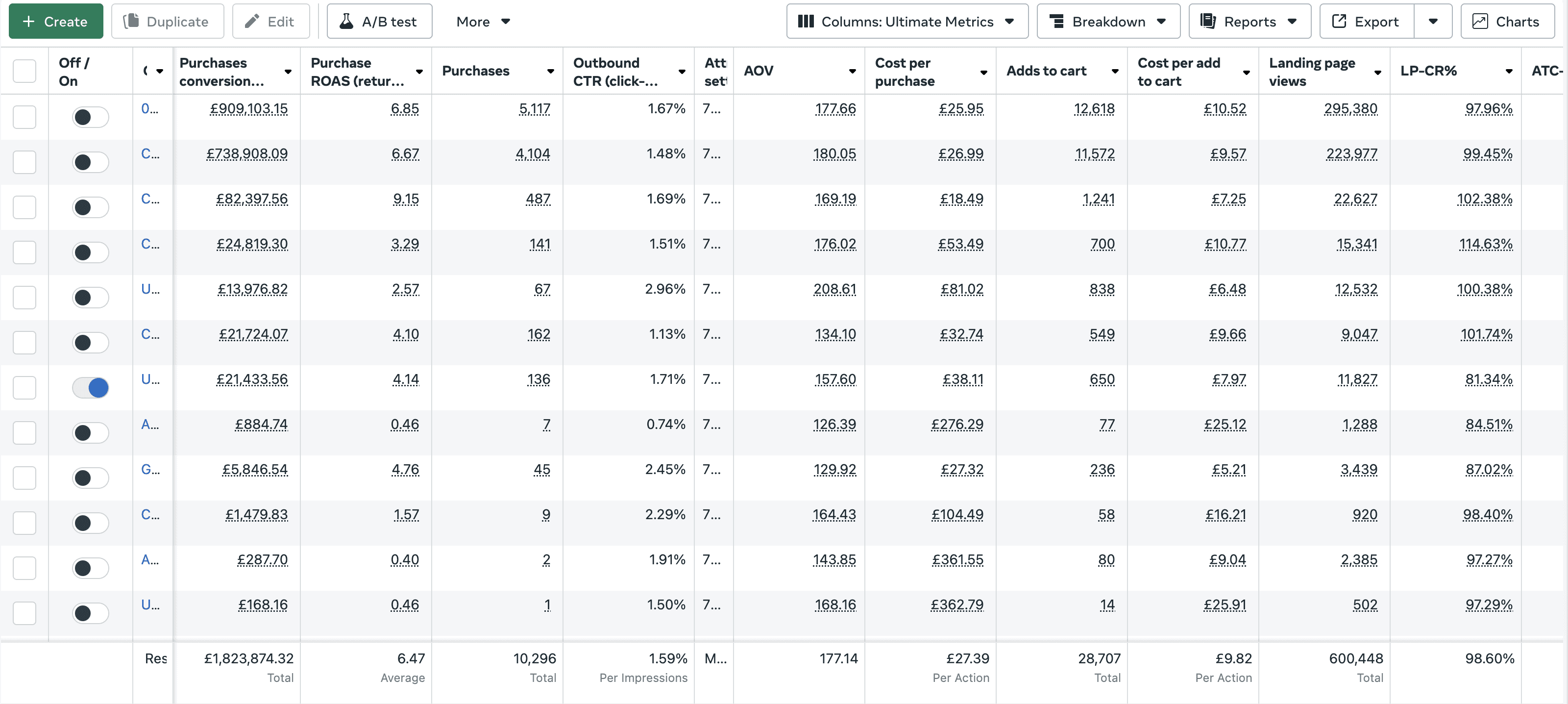
Task: Click adds to cart value 12,618
Action: 1095,110
